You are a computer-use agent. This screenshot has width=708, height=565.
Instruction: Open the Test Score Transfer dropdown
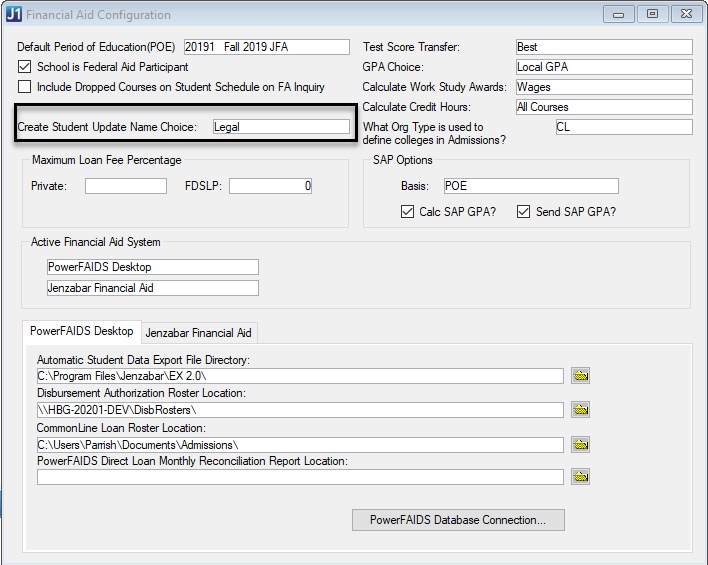point(603,47)
